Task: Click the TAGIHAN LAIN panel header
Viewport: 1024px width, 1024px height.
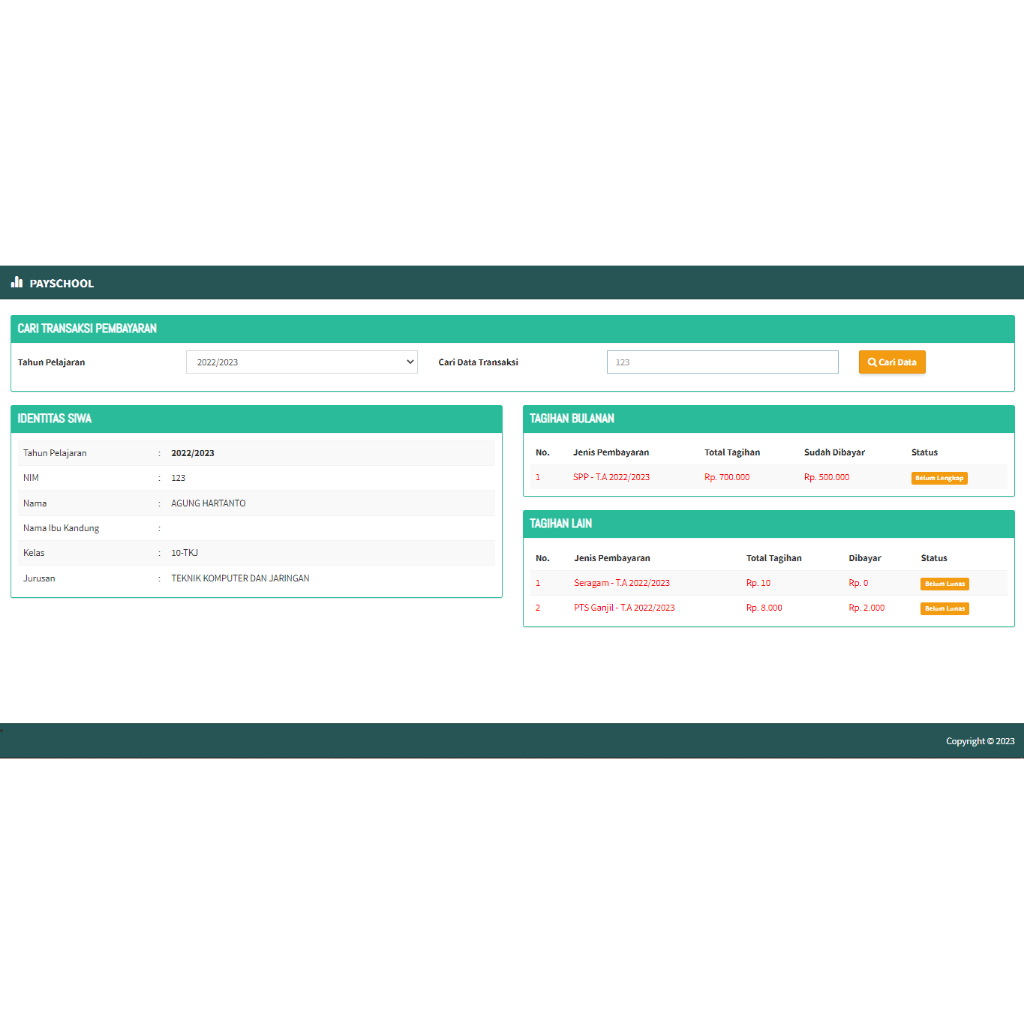Action: (769, 524)
